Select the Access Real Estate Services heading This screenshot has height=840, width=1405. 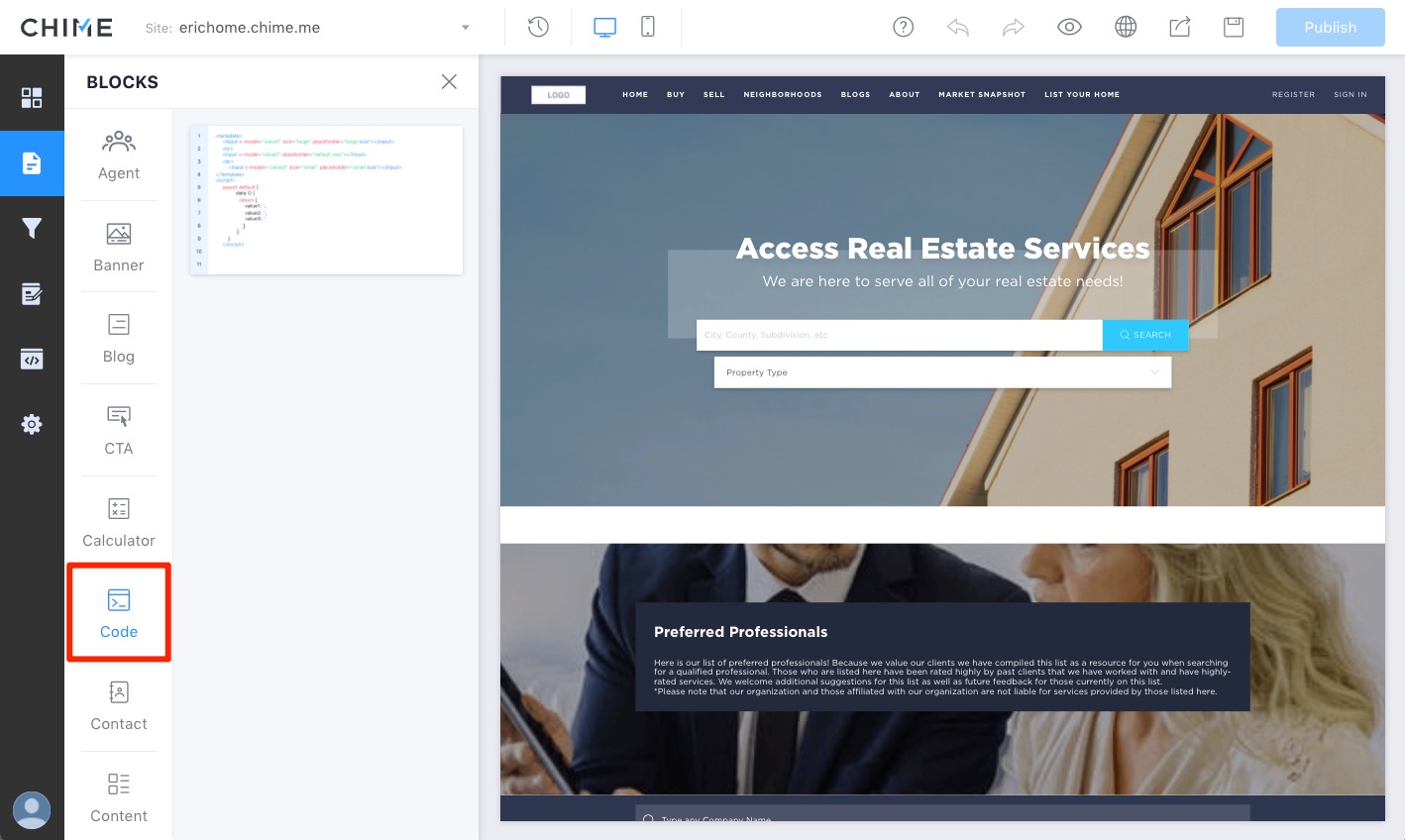(942, 248)
